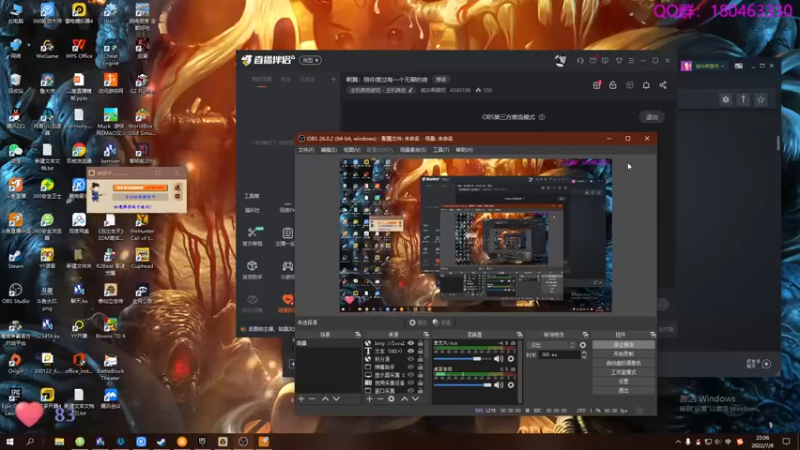This screenshot has height=450, width=800.
Task: Click the lock icon in 直播伴侣 header
Action: click(x=613, y=85)
